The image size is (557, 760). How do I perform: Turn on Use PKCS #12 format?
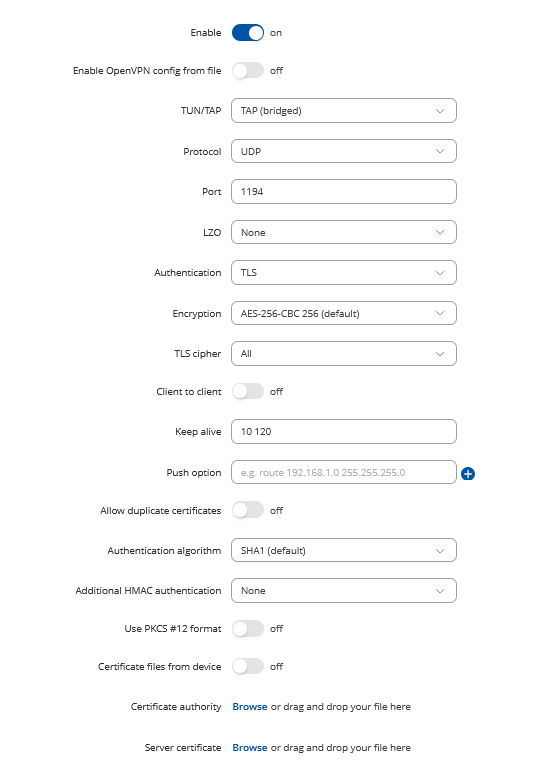[x=248, y=629]
